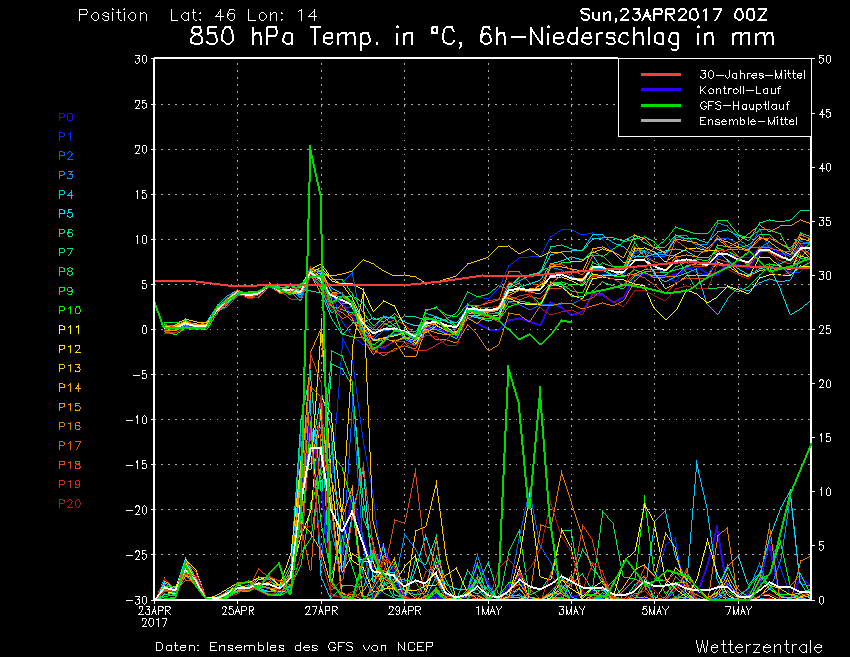Click the 1MAY date axis label
The image size is (850, 657).
(x=488, y=611)
